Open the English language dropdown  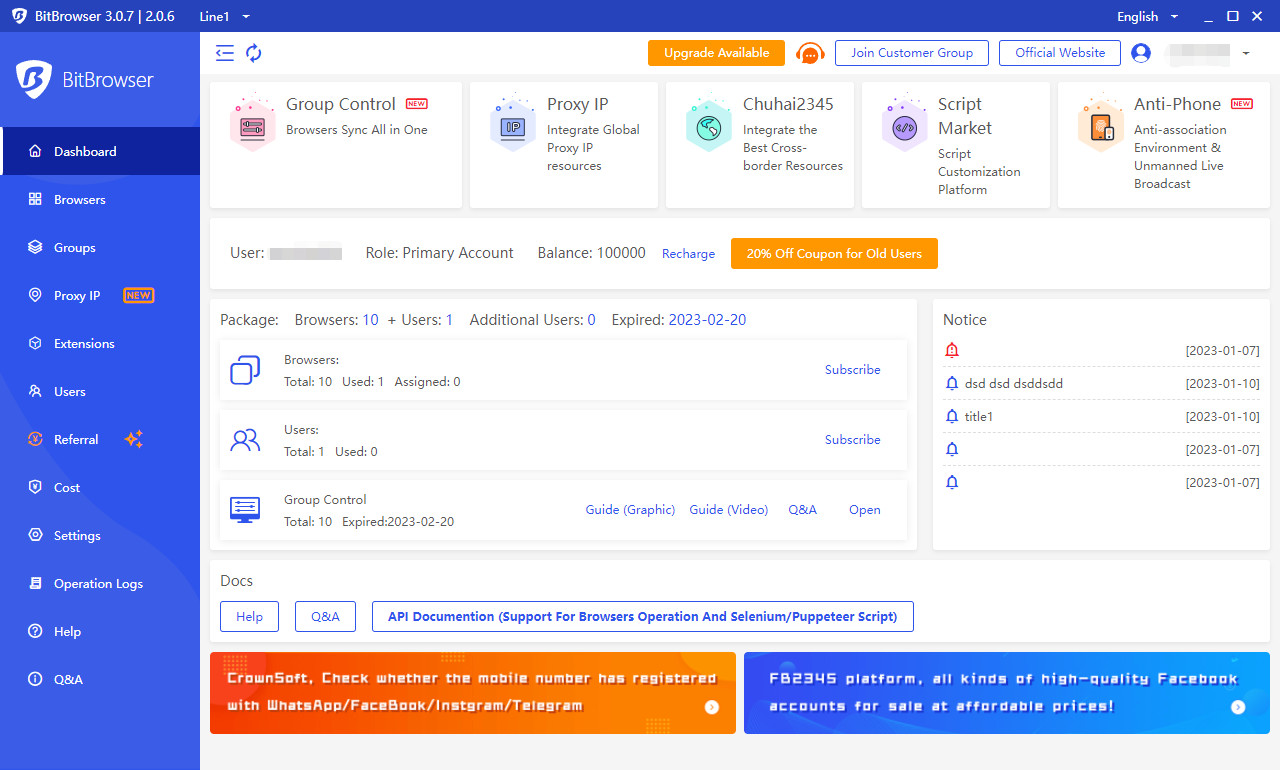pyautogui.click(x=1147, y=16)
